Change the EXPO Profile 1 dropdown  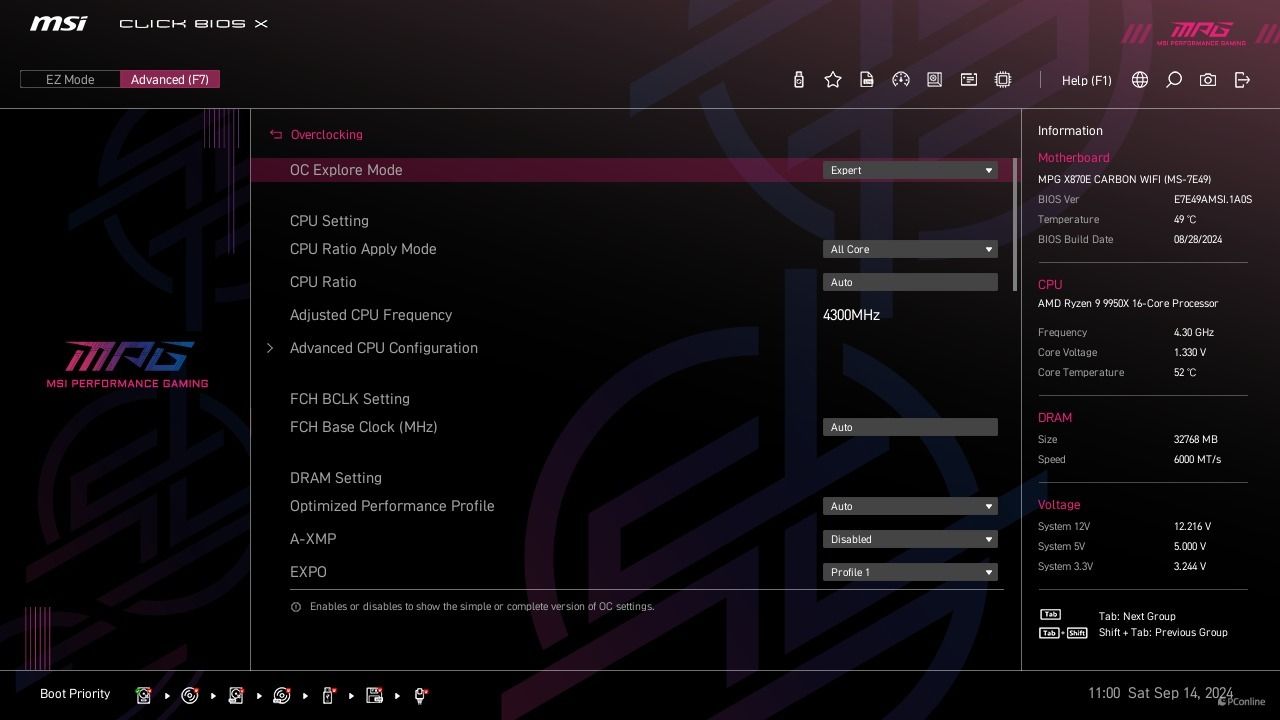coord(910,572)
